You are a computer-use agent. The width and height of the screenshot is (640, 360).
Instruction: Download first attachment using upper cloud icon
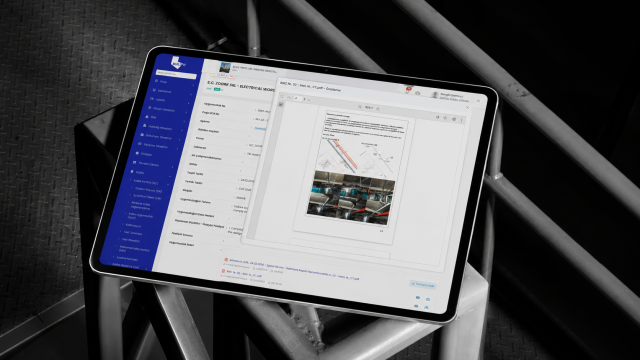point(427,299)
